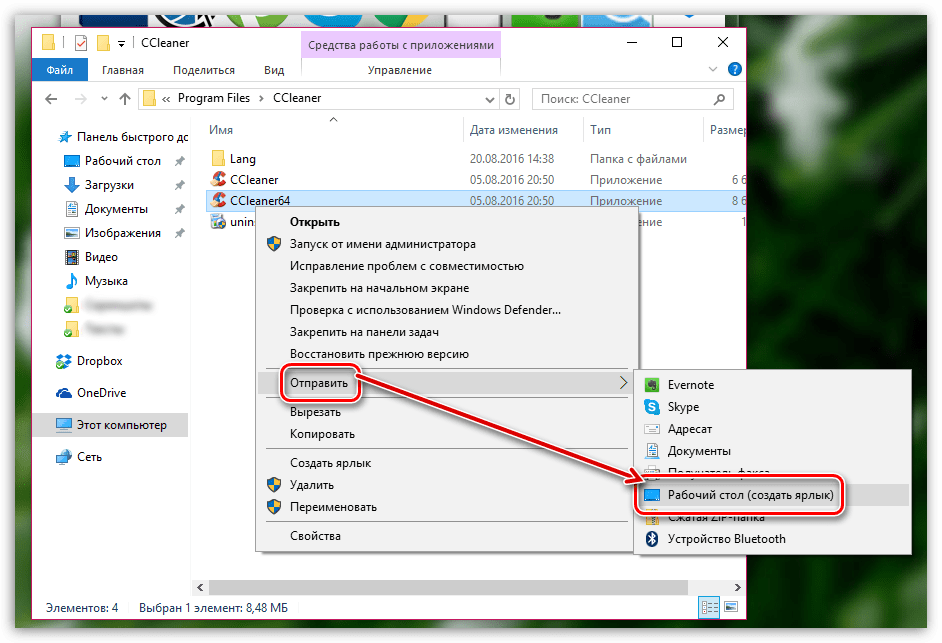
Task: Choose Проверка с использованием Windows Defender
Action: pos(425,310)
